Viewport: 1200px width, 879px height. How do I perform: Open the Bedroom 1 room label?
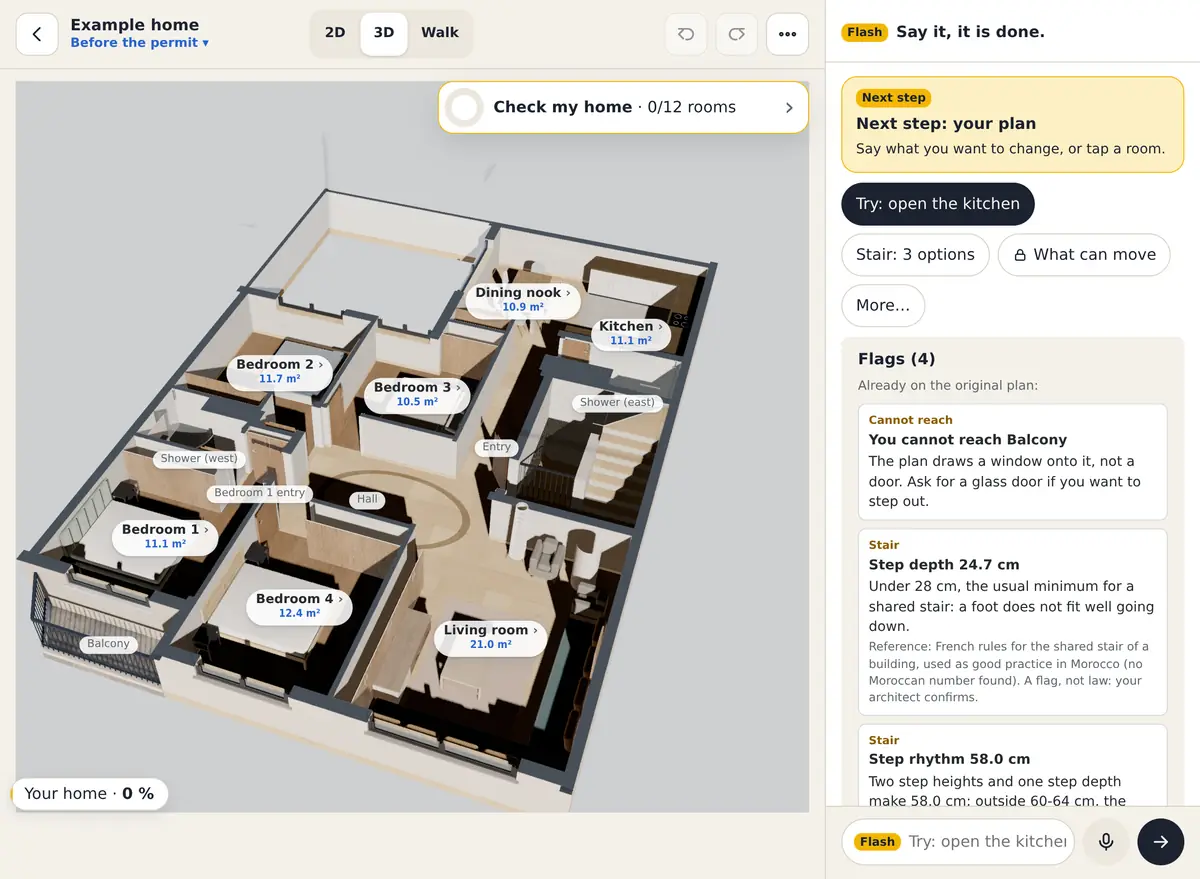pos(165,536)
